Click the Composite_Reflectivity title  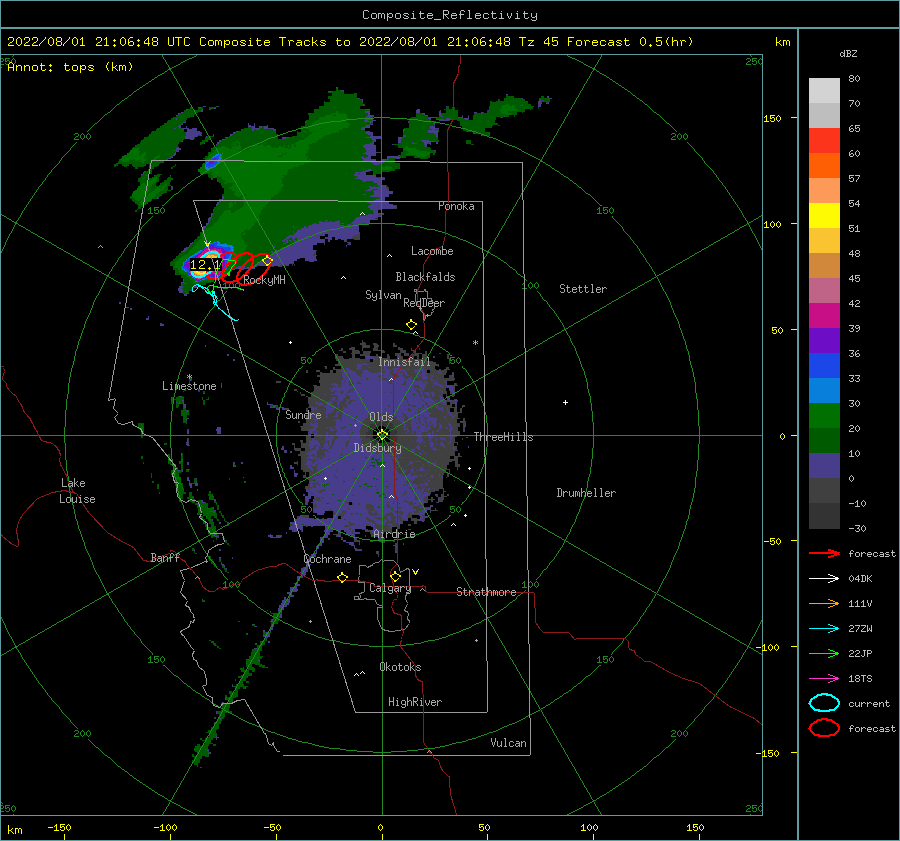pyautogui.click(x=450, y=15)
